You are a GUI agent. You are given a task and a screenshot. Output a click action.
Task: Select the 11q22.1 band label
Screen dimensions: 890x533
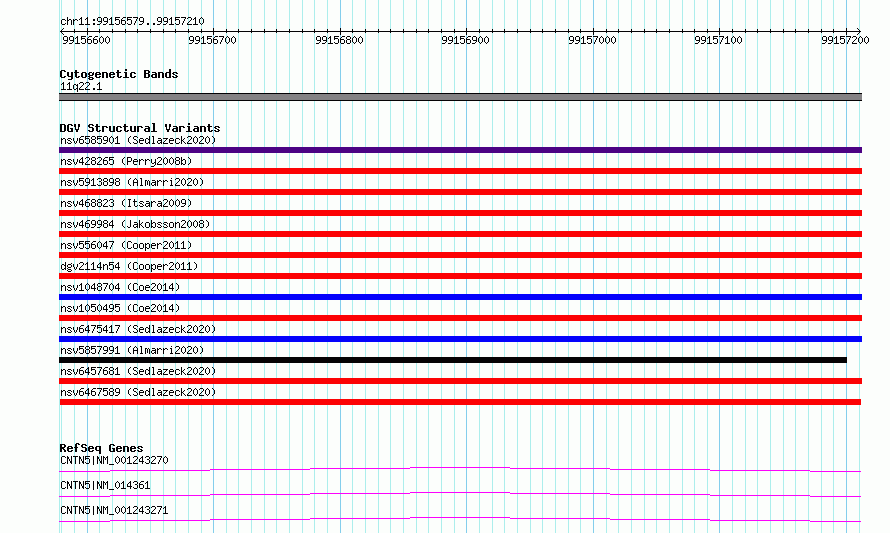81,86
